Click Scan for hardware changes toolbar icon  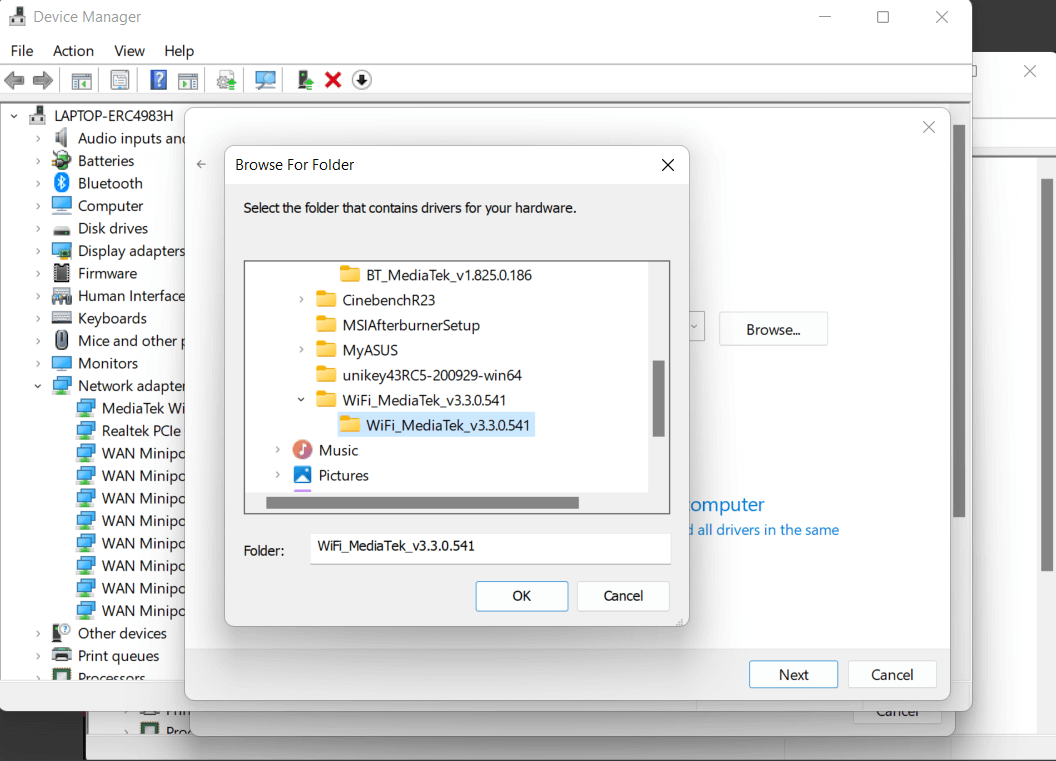[x=265, y=80]
